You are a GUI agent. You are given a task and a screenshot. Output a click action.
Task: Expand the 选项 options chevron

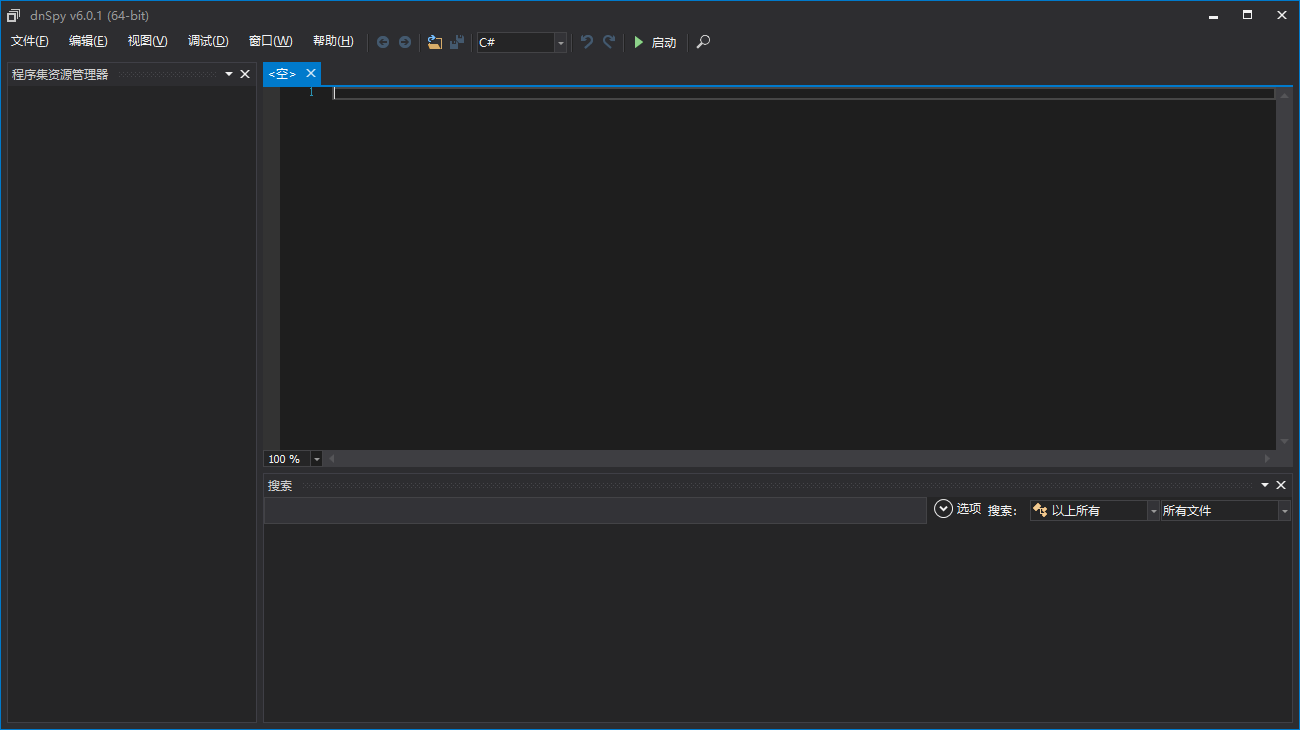943,509
